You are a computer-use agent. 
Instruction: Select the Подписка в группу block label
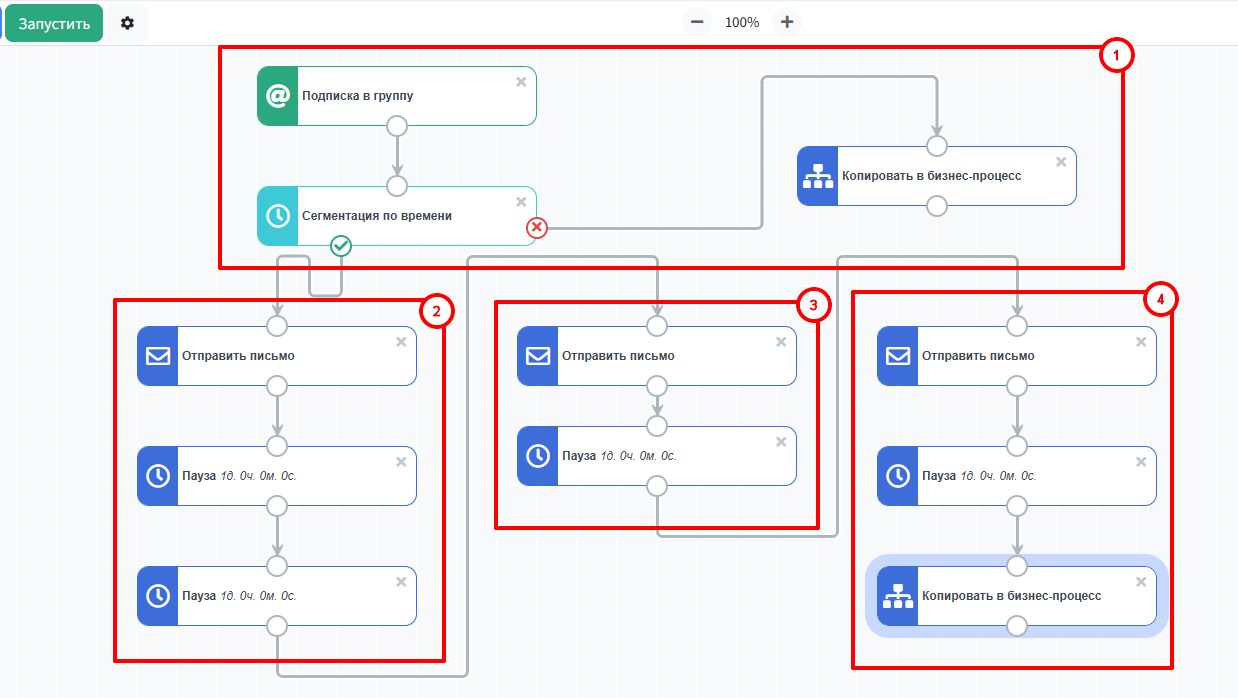point(358,96)
